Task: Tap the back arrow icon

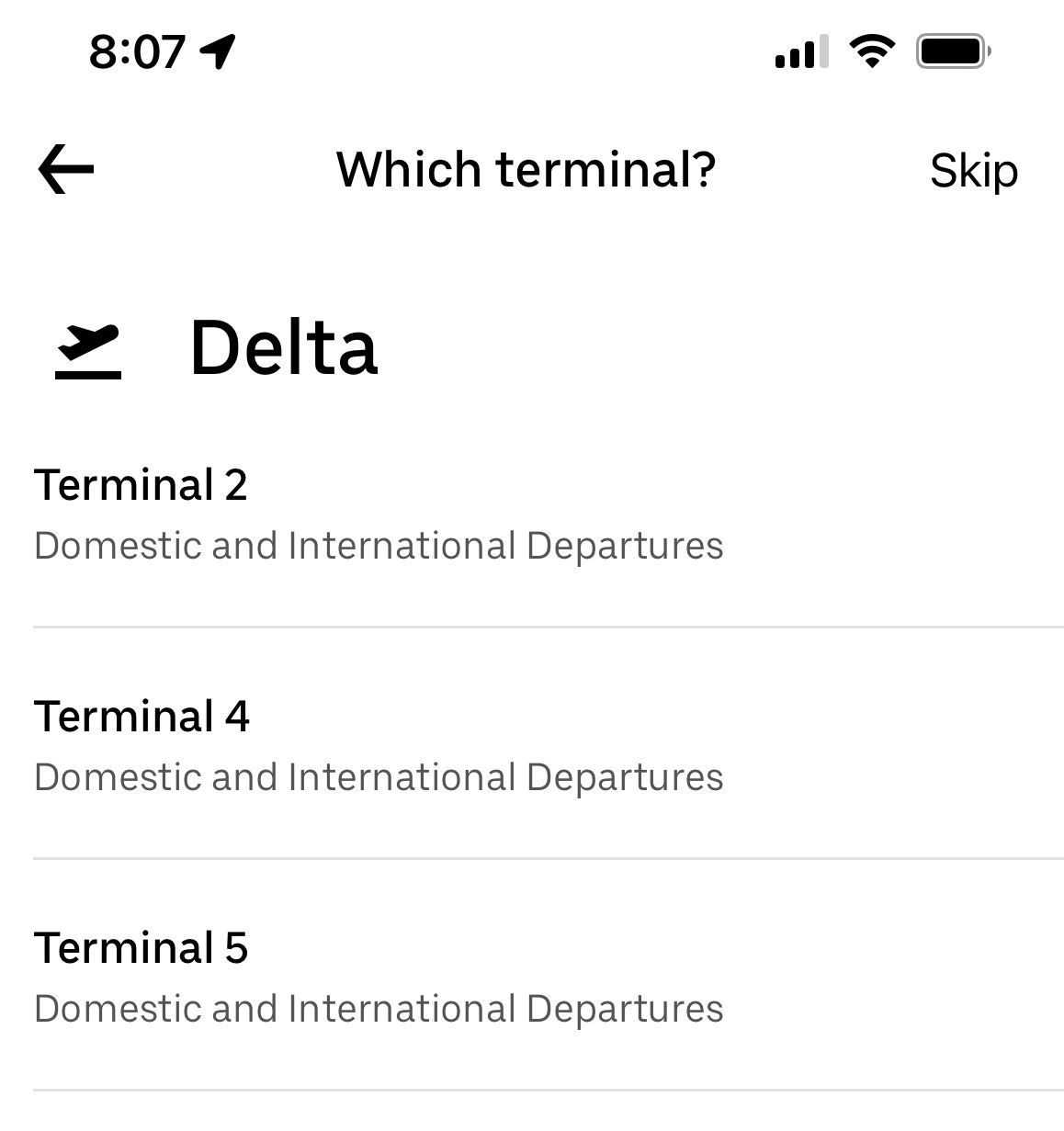Action: pos(66,170)
